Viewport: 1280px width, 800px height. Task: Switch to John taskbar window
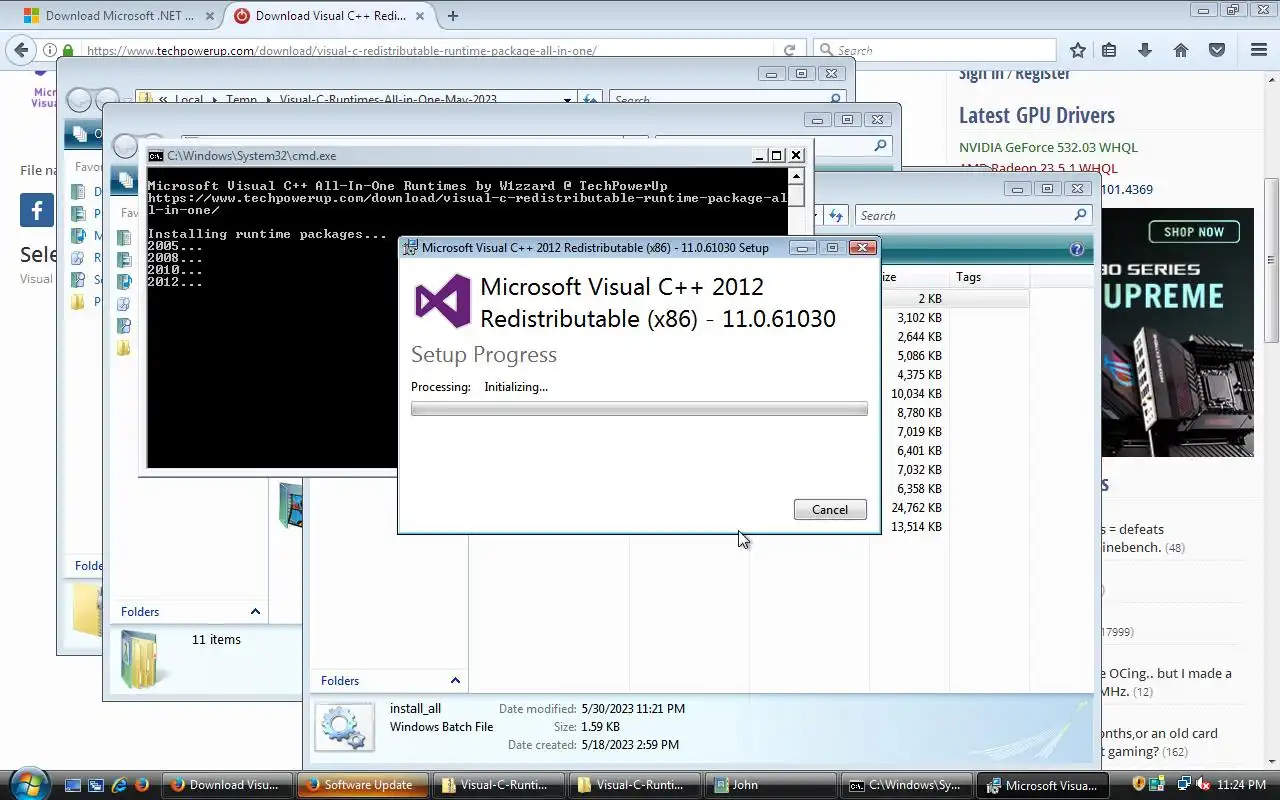[770, 785]
